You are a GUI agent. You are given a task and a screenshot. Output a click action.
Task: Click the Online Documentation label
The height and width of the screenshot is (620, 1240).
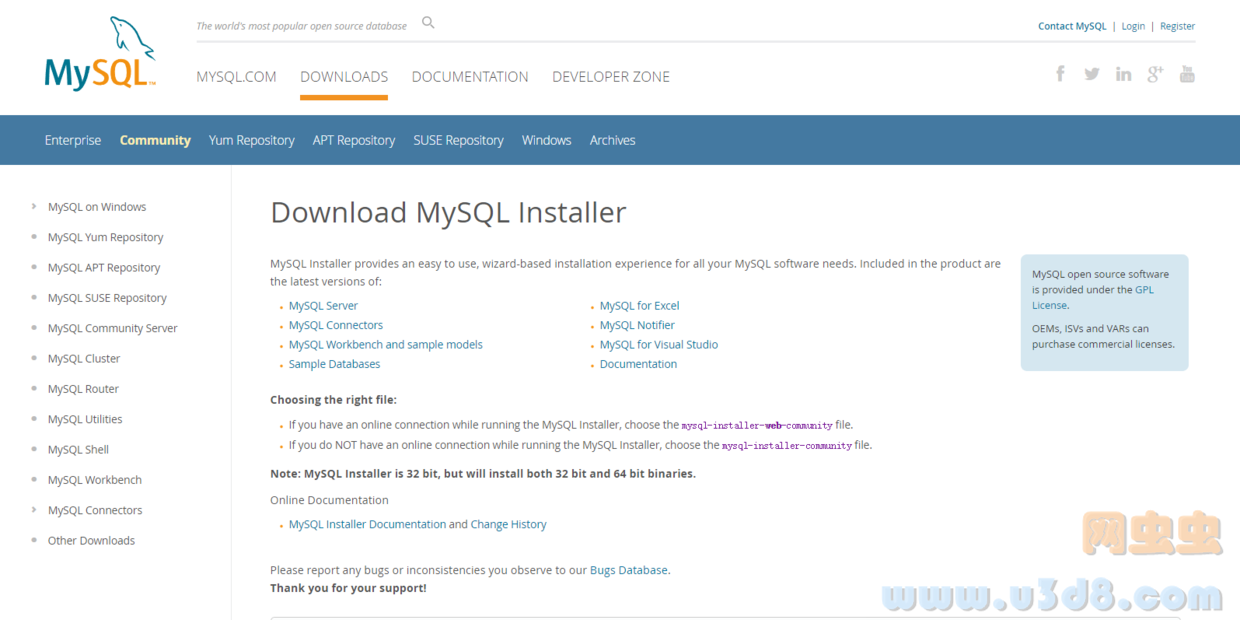pos(329,500)
